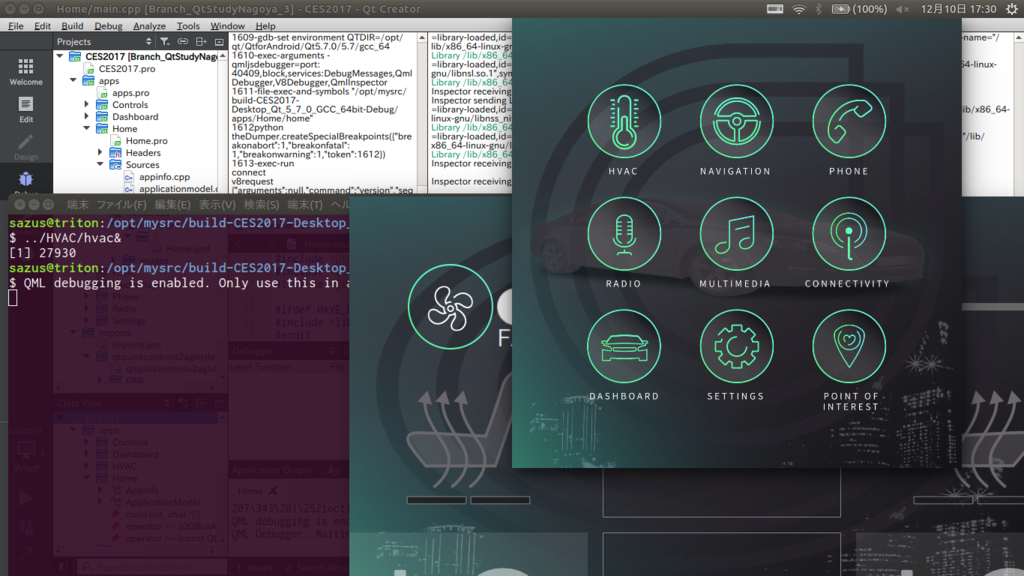Open the Build menu

point(72,25)
